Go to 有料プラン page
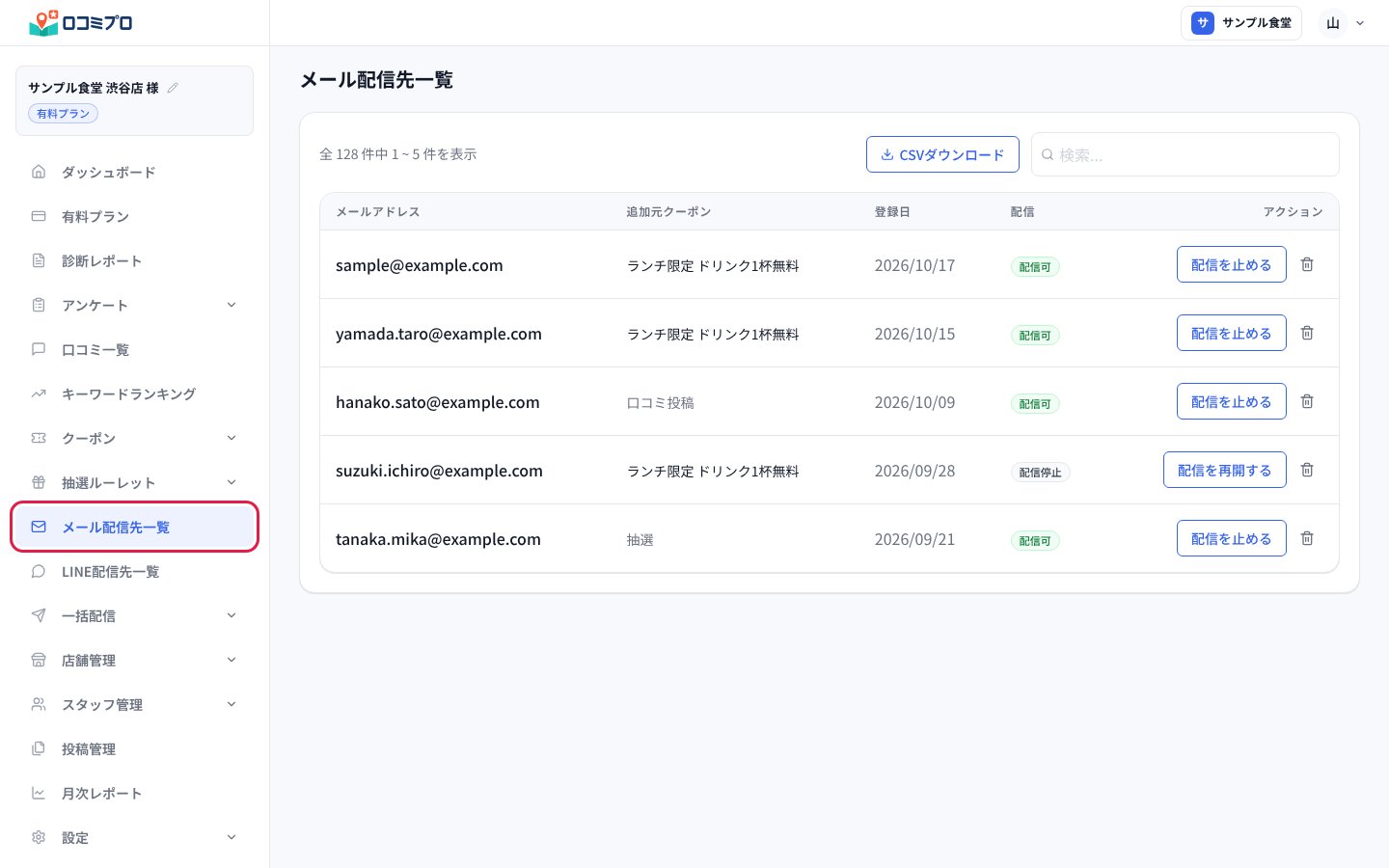This screenshot has width=1389, height=868. [x=135, y=216]
